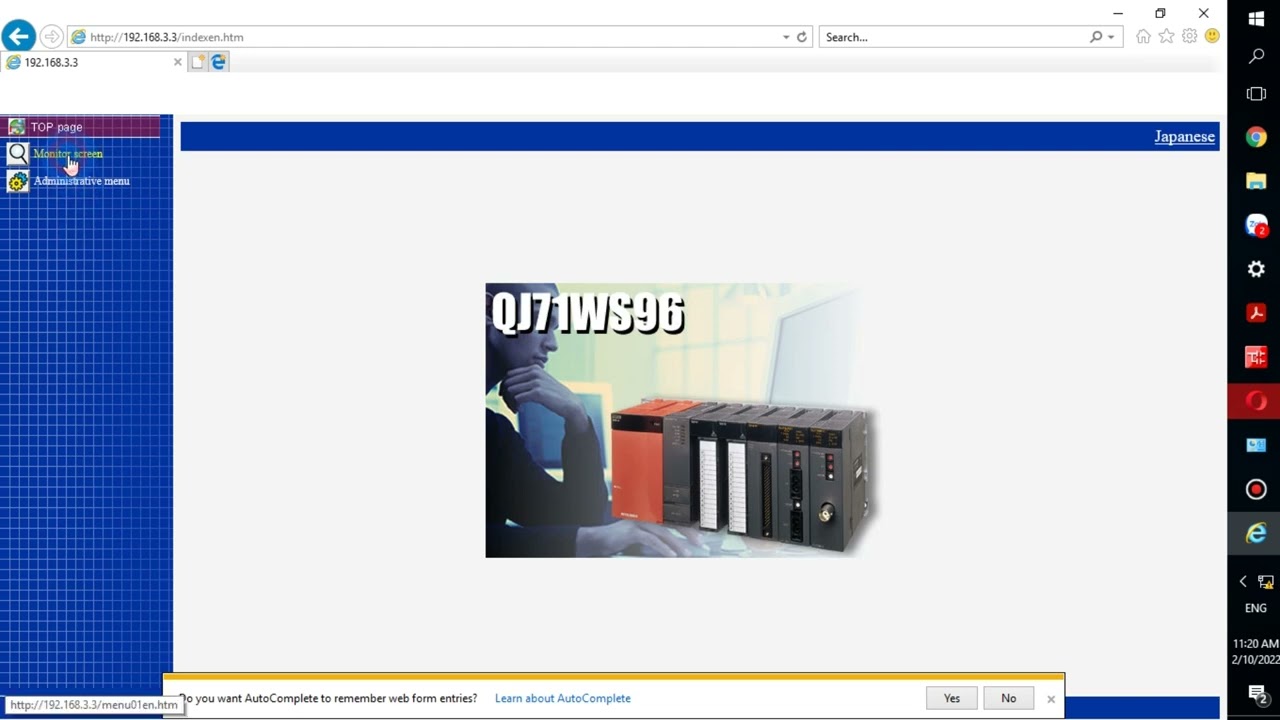The image size is (1280, 720).
Task: Open Favorites with the star icon
Action: [x=1166, y=37]
